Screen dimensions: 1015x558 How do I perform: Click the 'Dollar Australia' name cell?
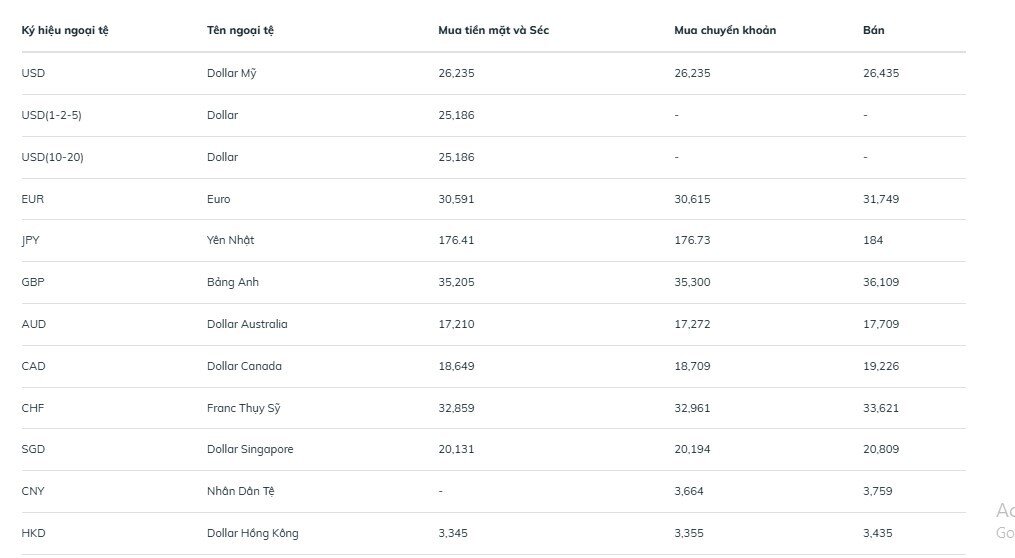click(247, 324)
